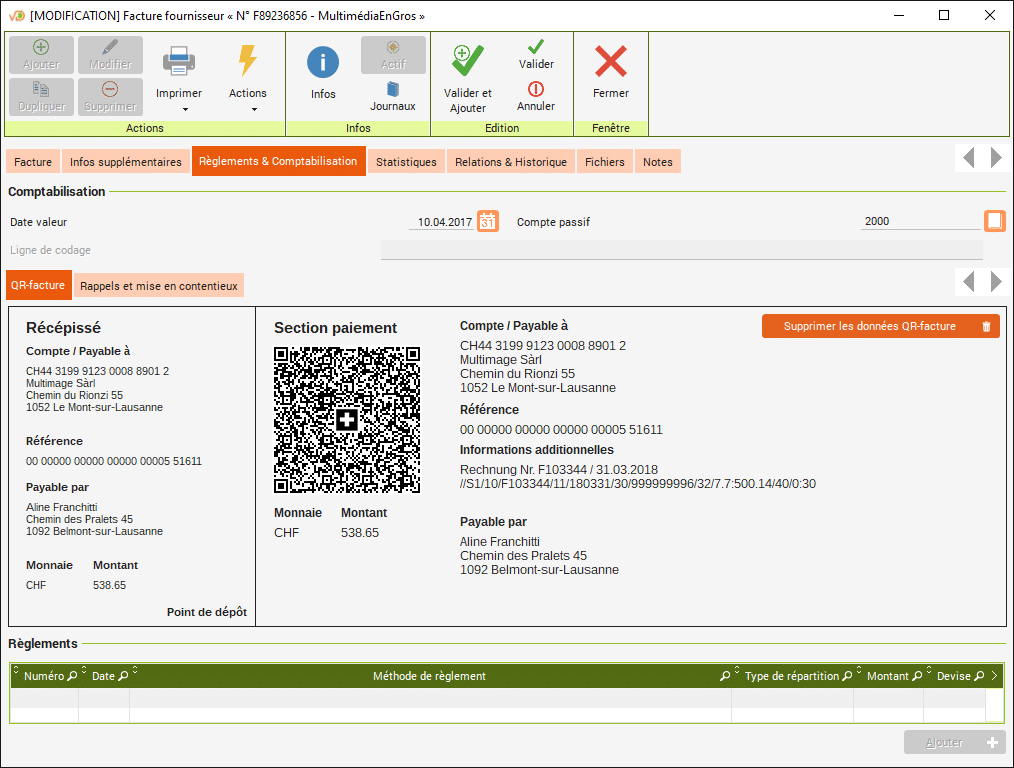
Task: Open the Journaux book icon
Action: (393, 89)
